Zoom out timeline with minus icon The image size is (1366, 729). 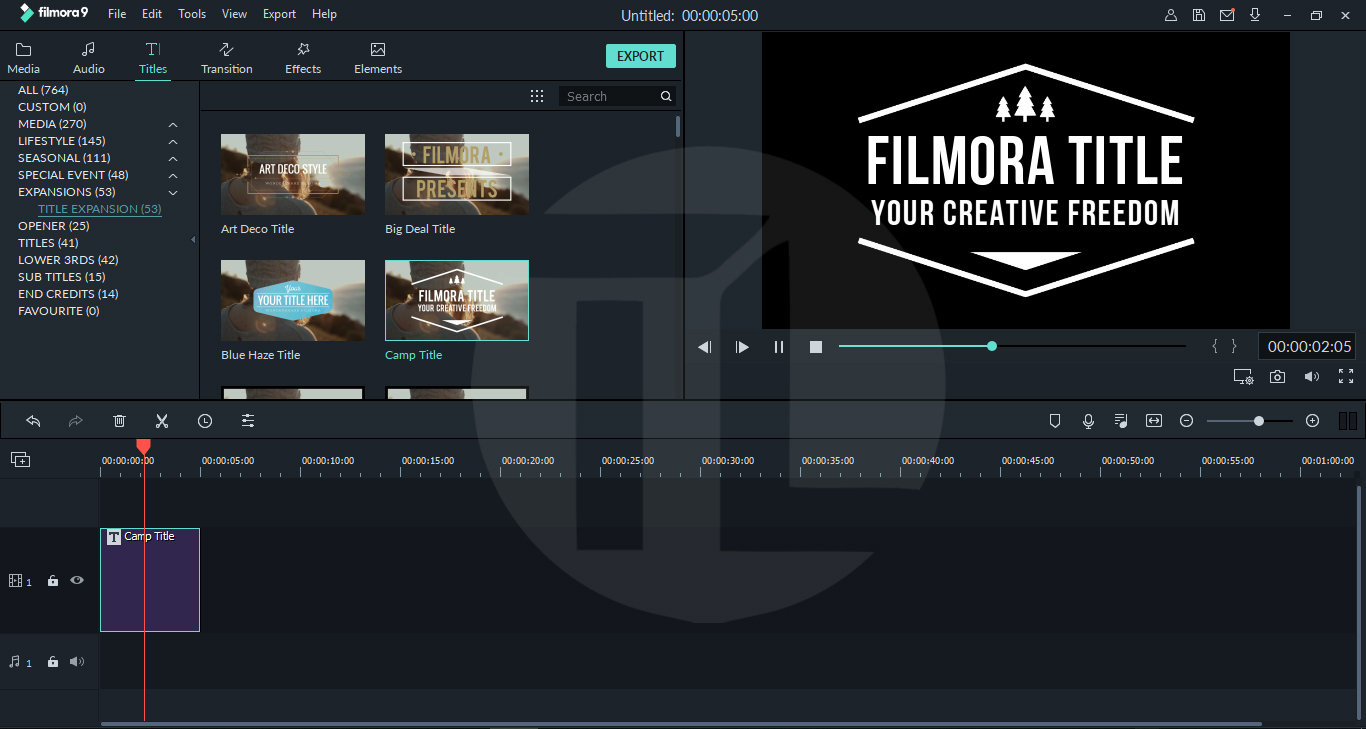(x=1187, y=421)
